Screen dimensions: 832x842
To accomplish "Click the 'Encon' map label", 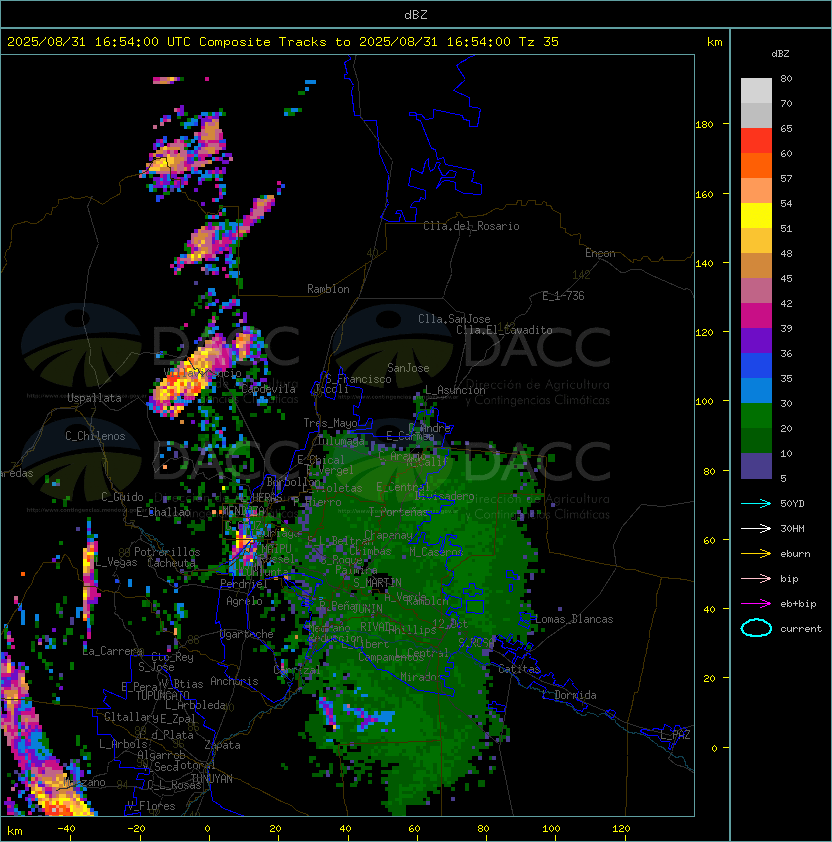I will (x=600, y=253).
